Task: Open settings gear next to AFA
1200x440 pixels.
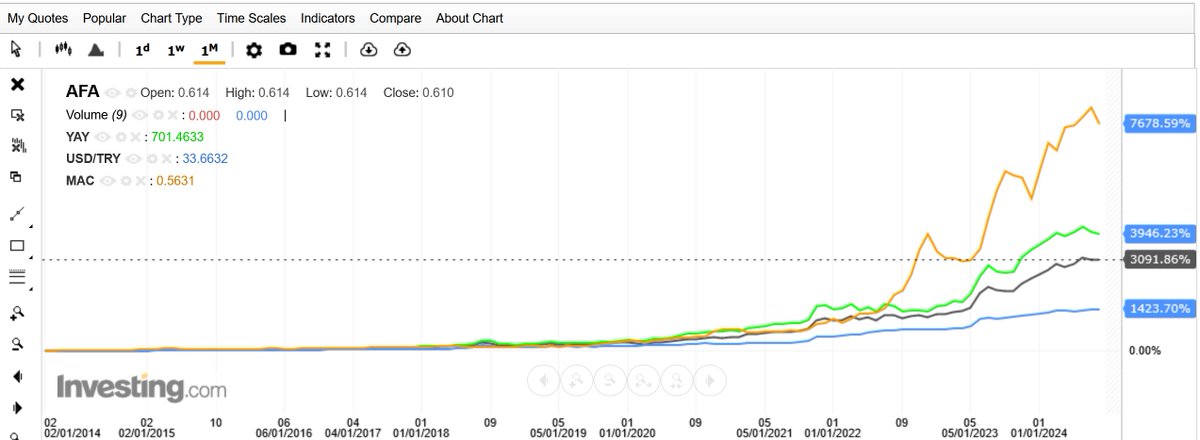Action: pos(130,92)
